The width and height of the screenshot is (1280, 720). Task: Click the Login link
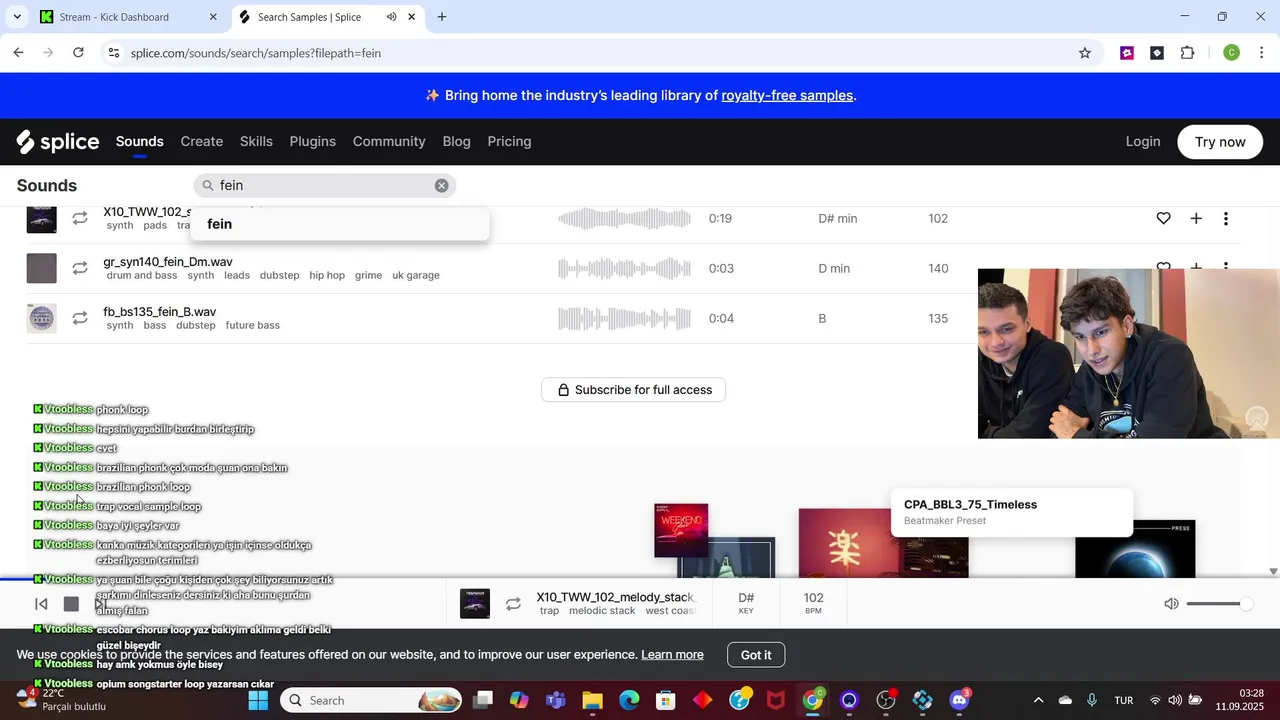coord(1143,142)
